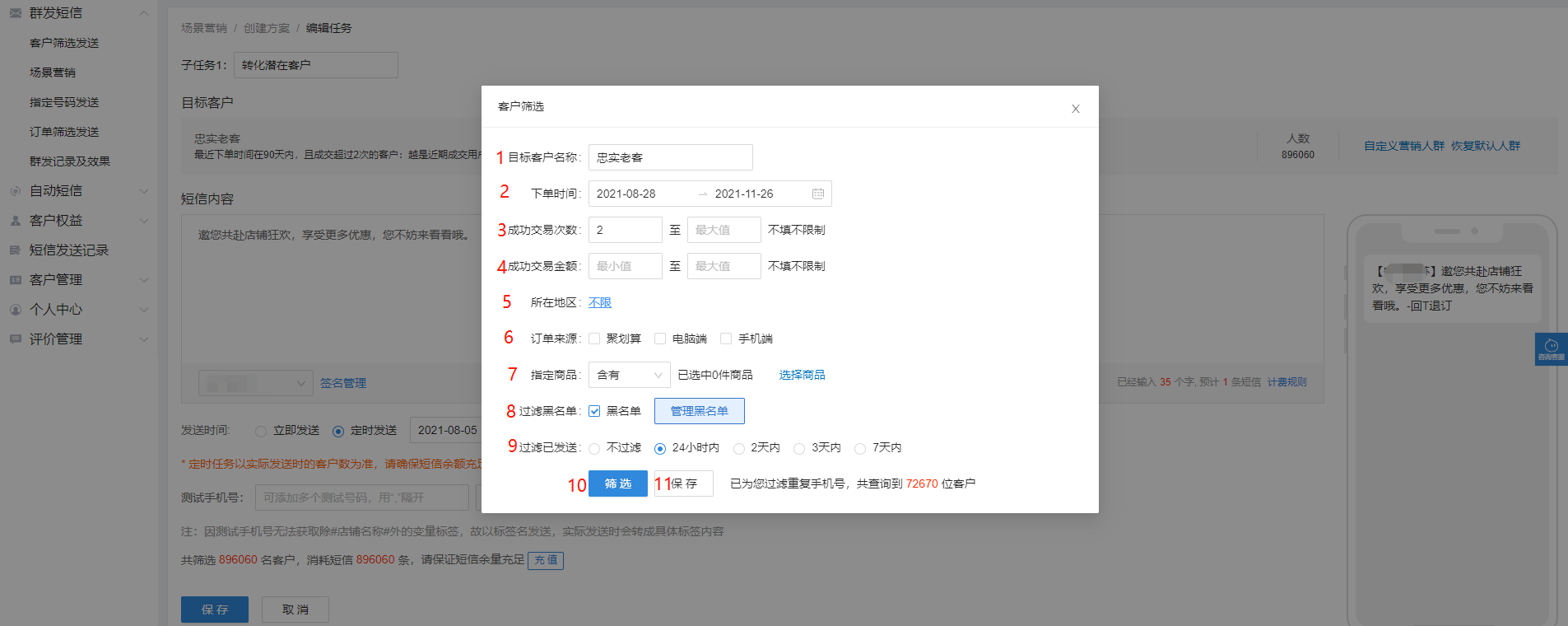Click the 客户权益 person icon
1568x626 pixels.
coord(16,221)
